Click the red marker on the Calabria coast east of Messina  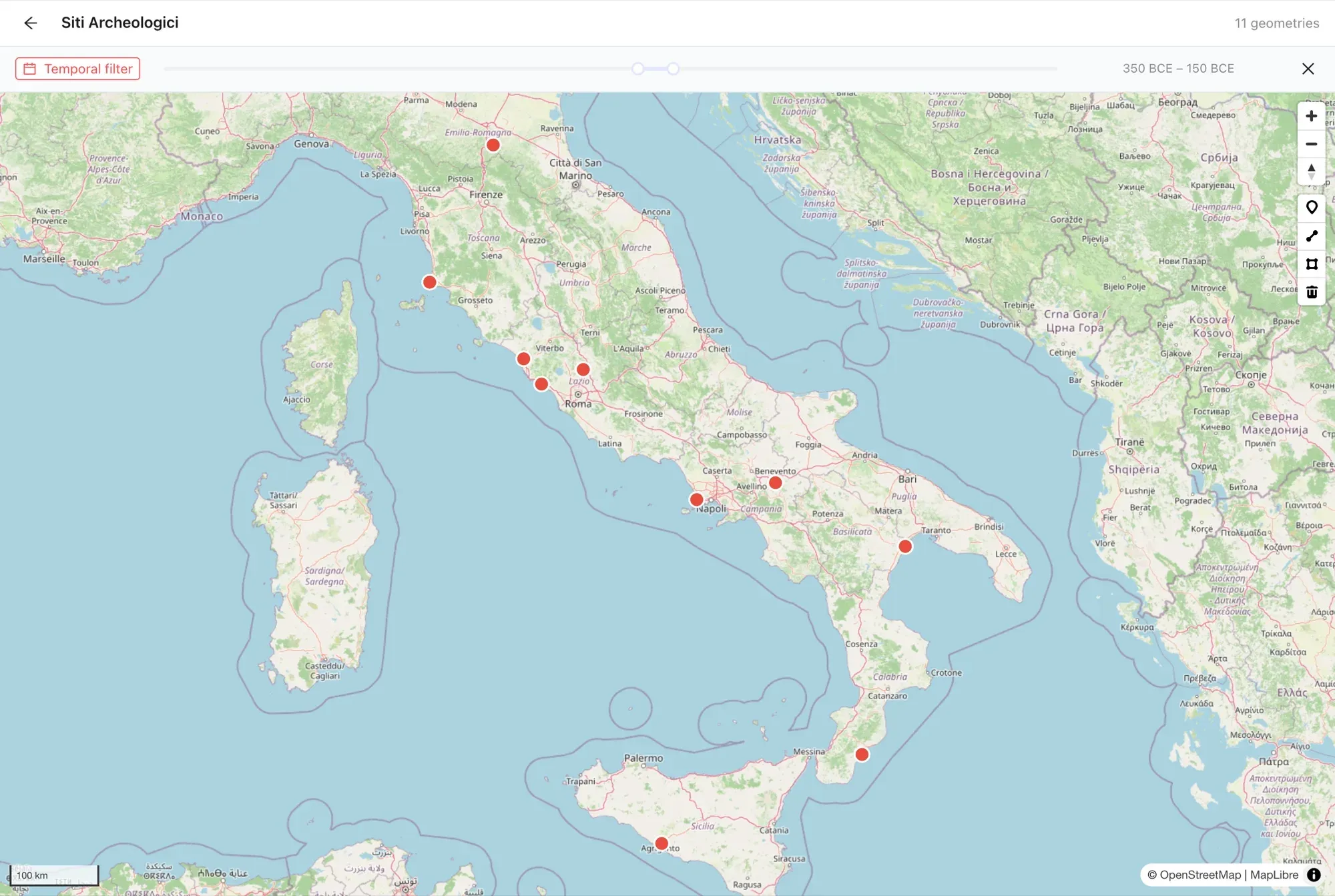coord(862,755)
